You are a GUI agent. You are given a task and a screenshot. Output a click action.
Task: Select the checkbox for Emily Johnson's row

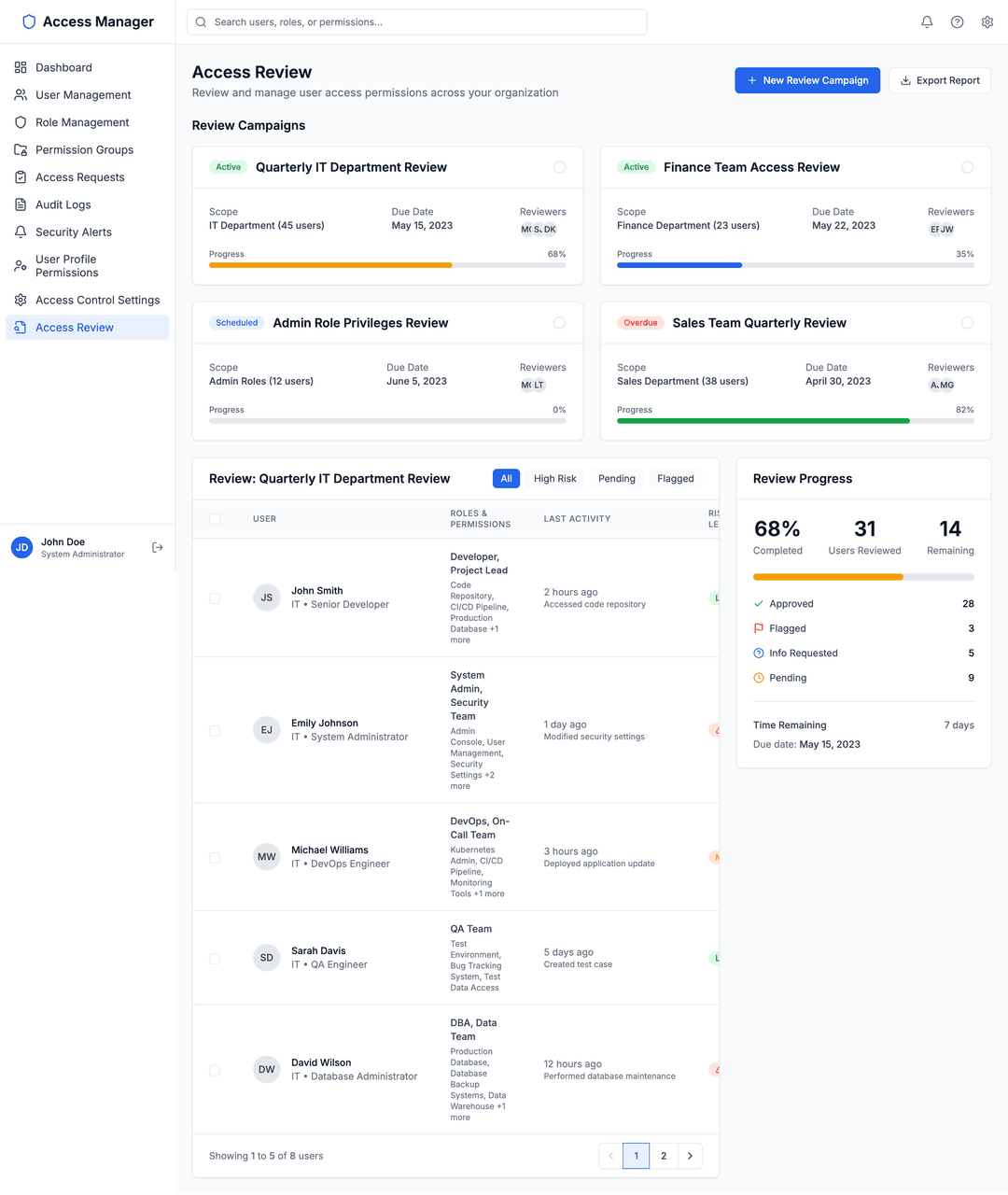[x=215, y=730]
